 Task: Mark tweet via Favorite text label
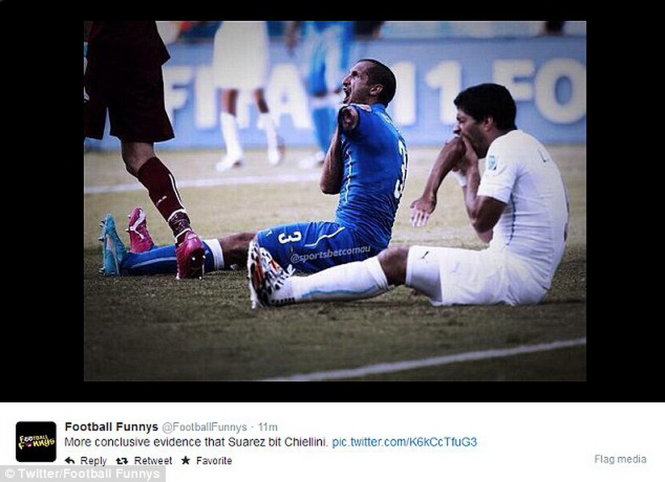(x=214, y=460)
